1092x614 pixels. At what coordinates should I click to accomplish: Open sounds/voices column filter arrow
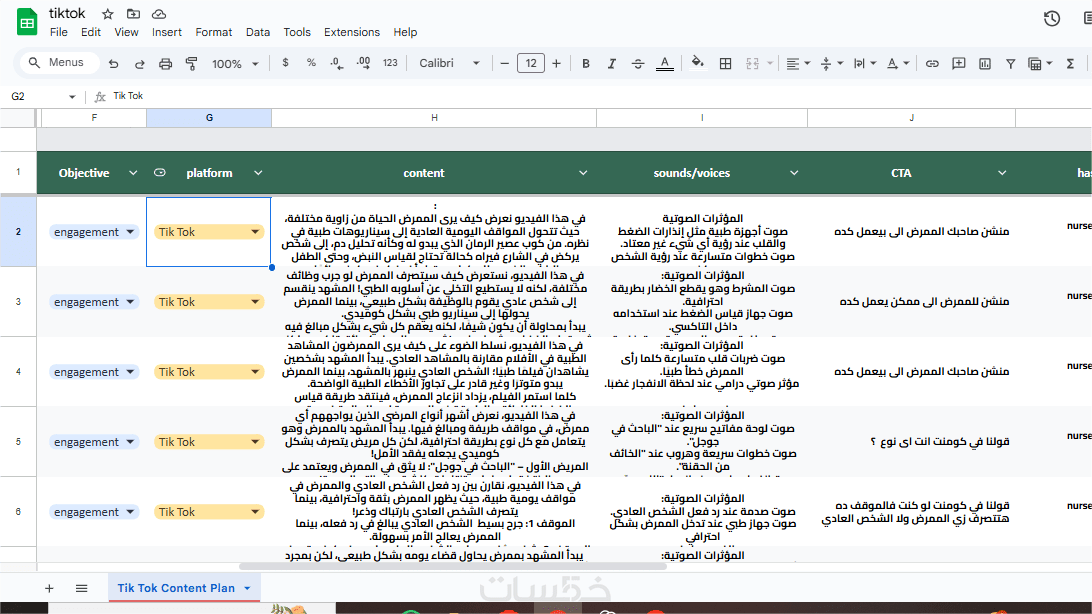pos(793,173)
